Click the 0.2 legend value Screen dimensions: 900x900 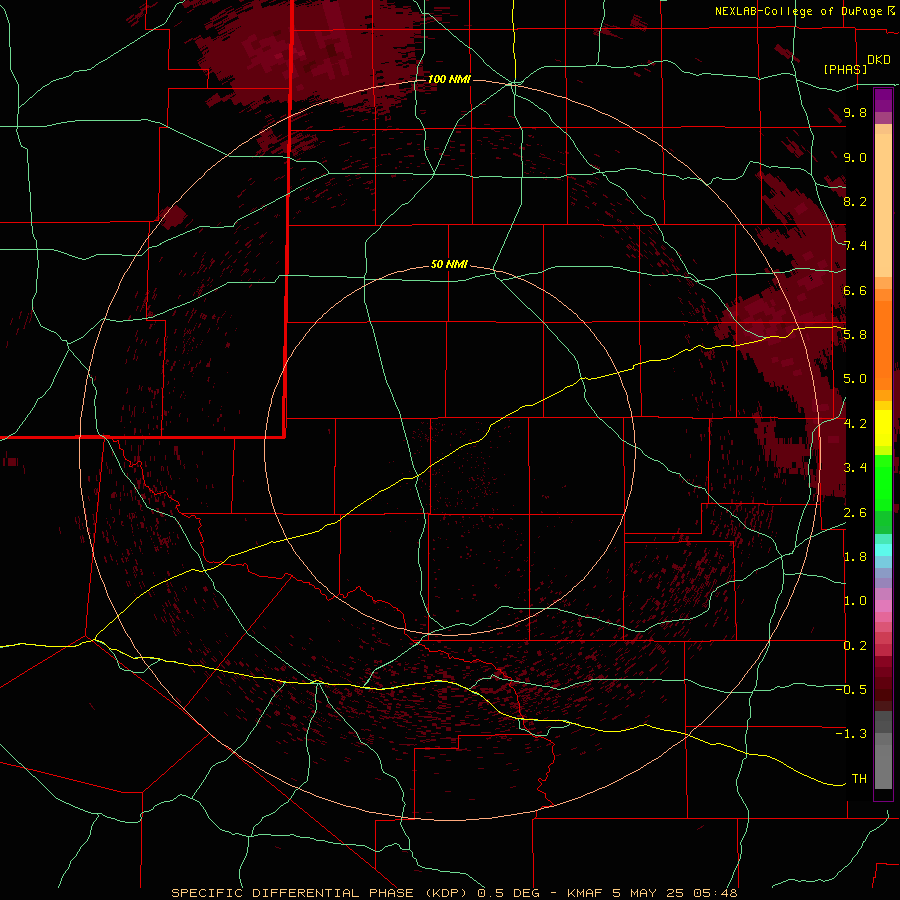855,646
